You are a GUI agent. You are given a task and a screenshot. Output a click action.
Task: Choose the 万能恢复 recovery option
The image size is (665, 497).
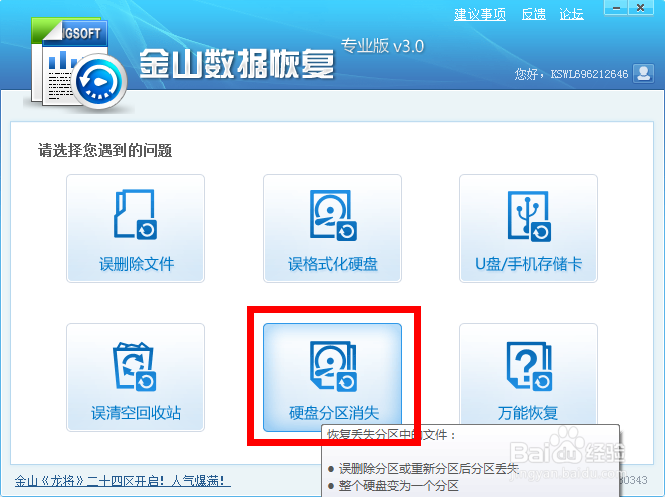pyautogui.click(x=528, y=375)
